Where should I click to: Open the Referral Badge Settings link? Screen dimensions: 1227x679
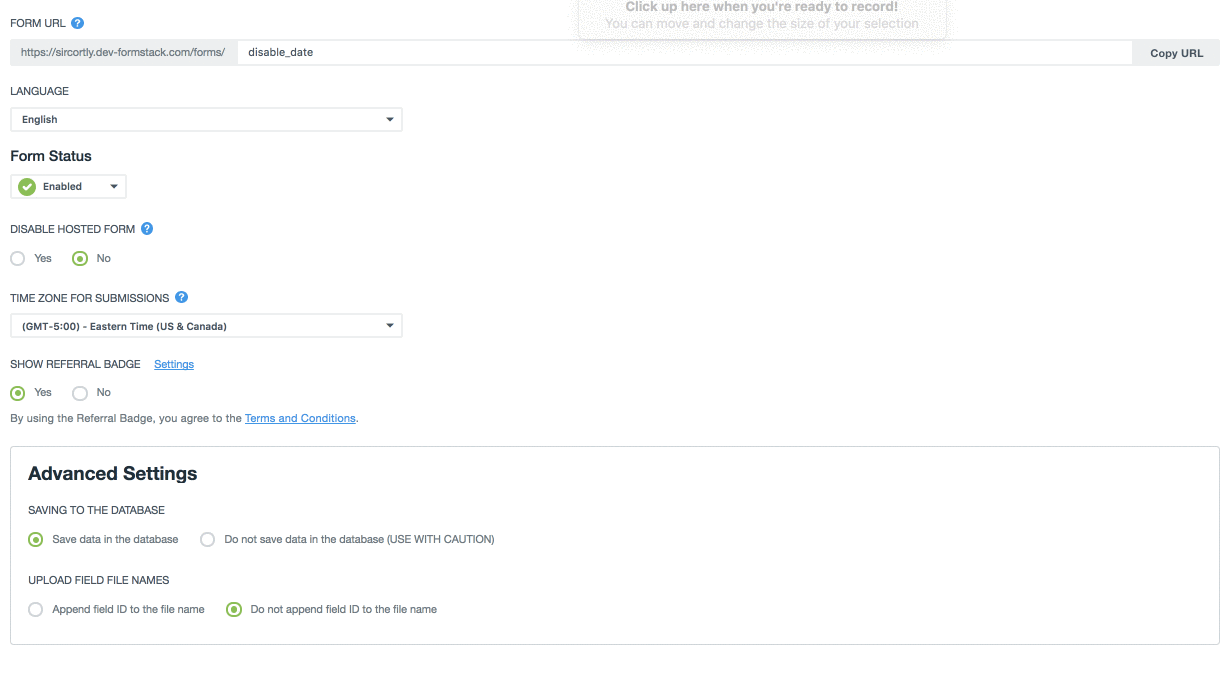173,364
